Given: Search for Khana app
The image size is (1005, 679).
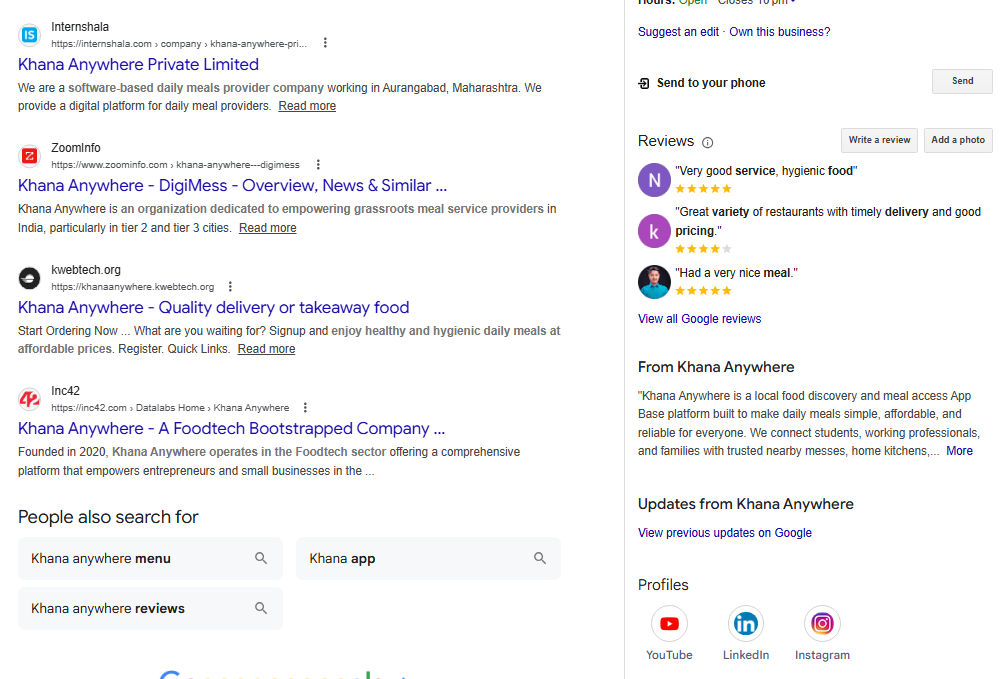Looking at the screenshot, I should point(428,558).
